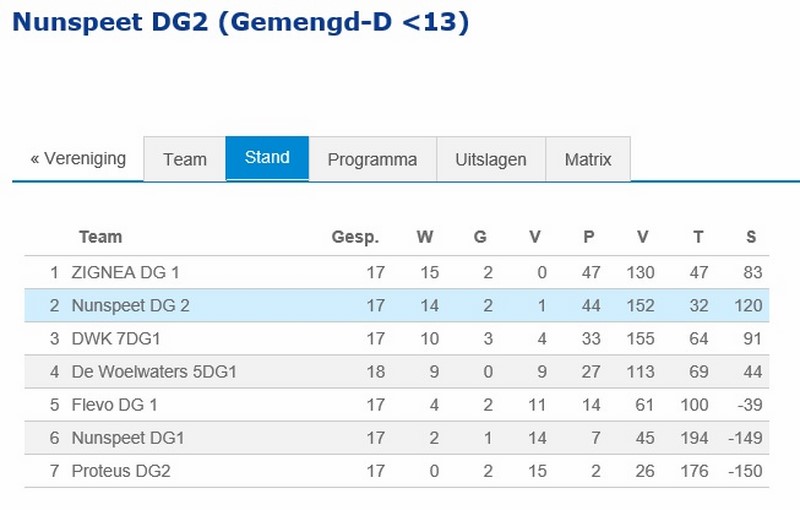800x510 pixels.
Task: Click the P column header
Action: click(589, 237)
